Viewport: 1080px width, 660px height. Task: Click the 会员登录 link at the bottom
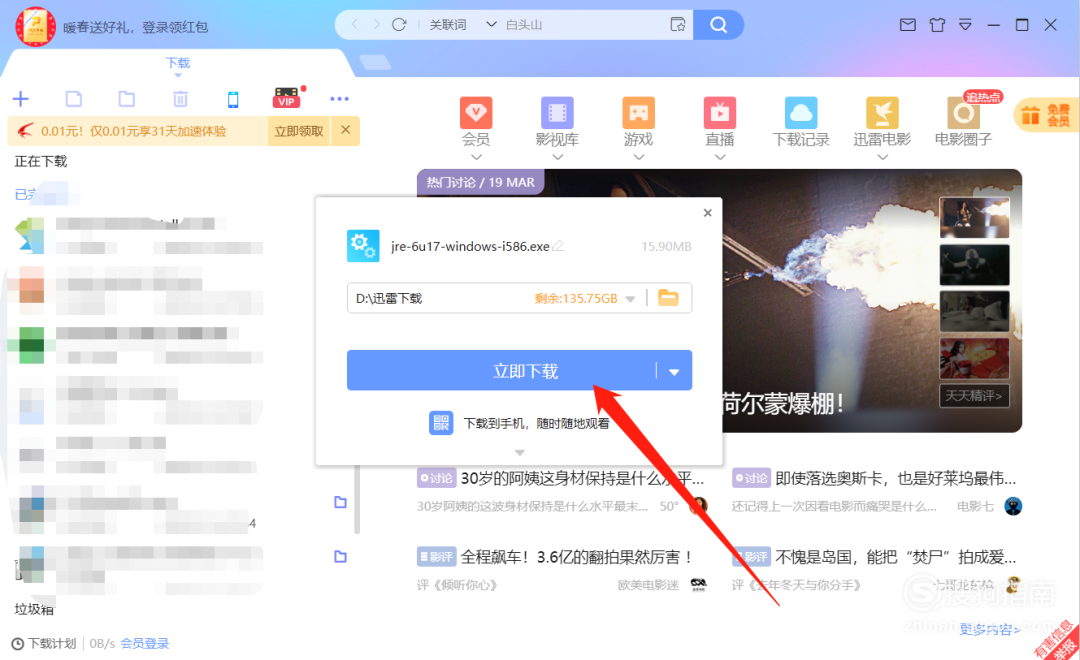coord(143,644)
